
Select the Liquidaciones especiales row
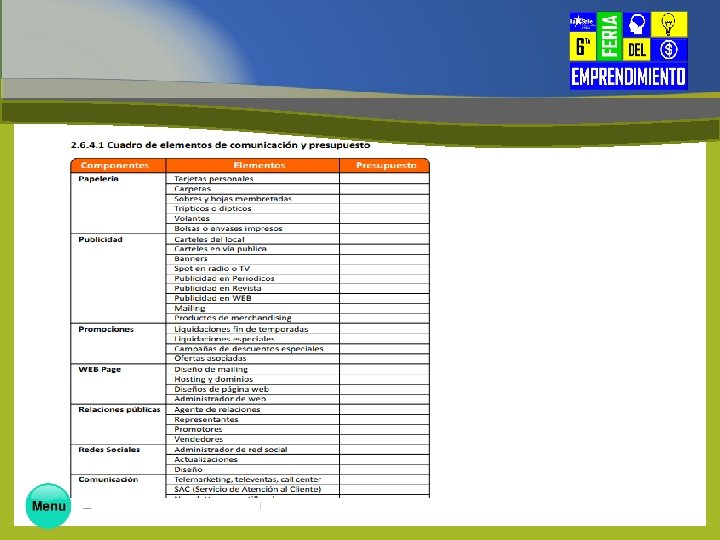[253, 339]
